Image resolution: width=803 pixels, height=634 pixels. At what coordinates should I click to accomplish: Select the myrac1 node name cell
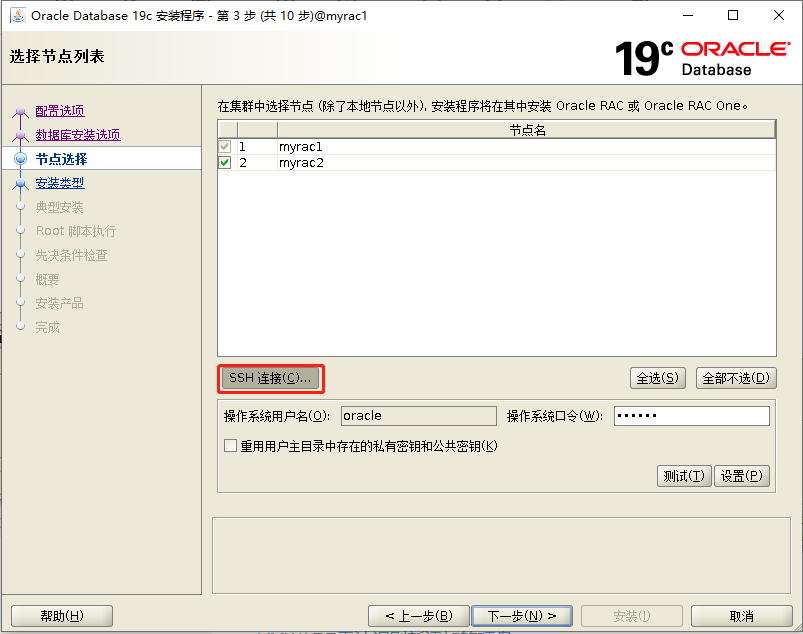point(526,147)
